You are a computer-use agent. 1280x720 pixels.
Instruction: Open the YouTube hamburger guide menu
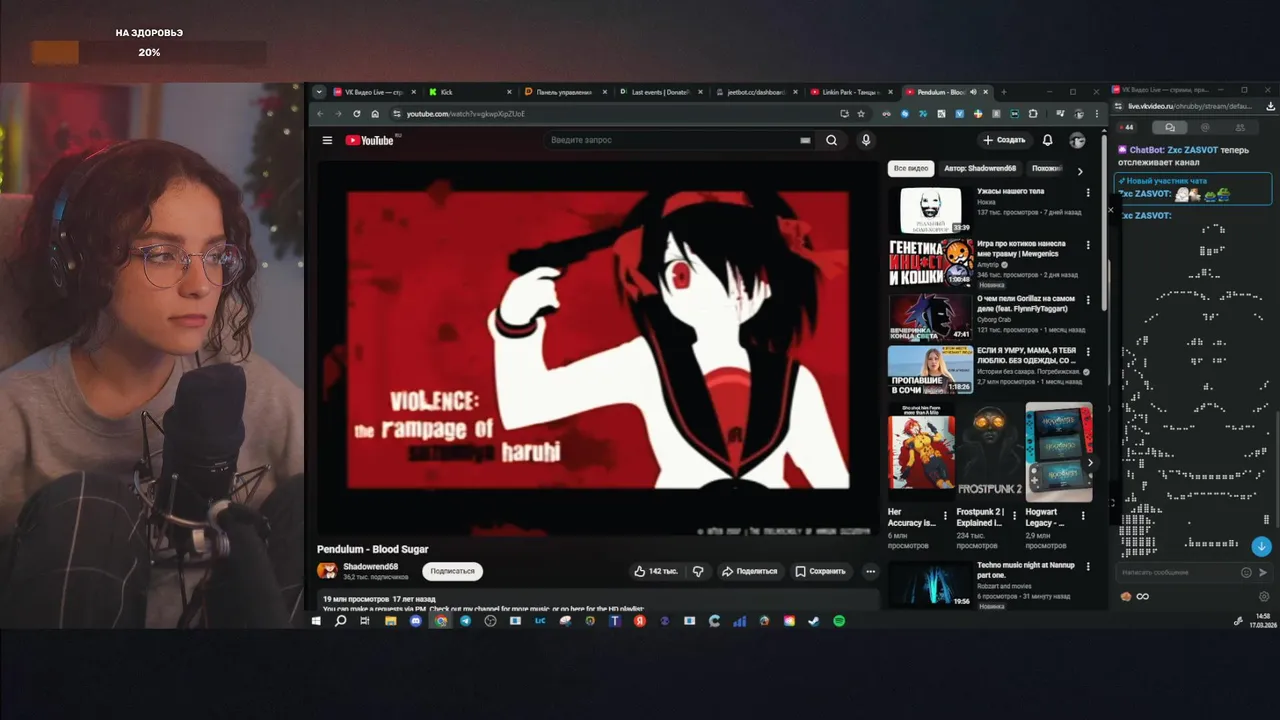[x=327, y=140]
